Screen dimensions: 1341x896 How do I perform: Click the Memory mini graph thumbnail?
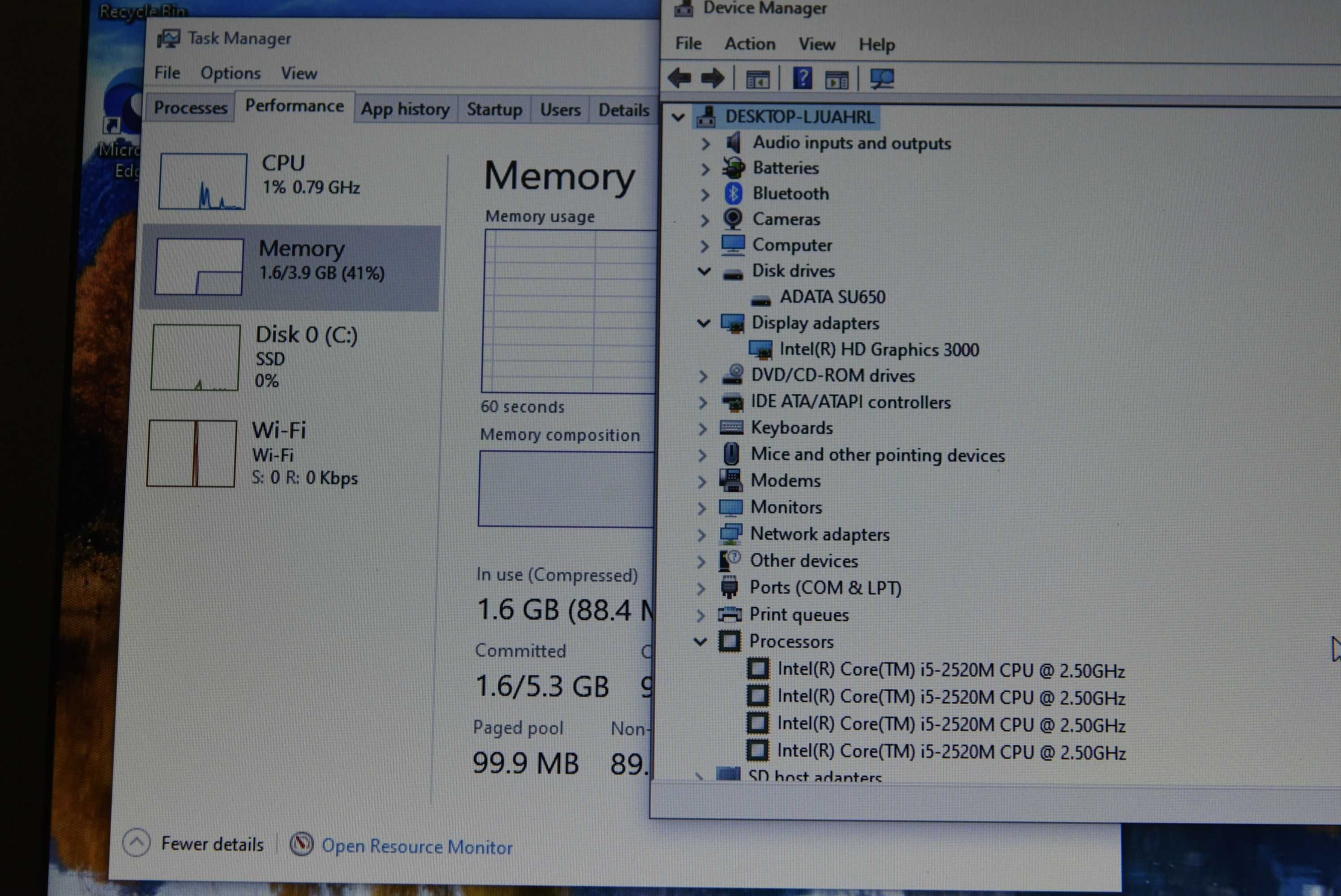click(199, 267)
